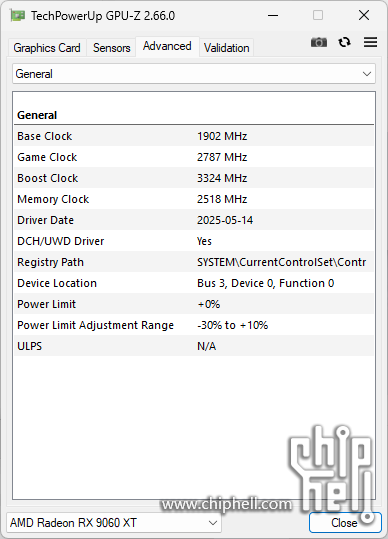Close the window with the X button
This screenshot has height=539, width=388.
pos(364,15)
